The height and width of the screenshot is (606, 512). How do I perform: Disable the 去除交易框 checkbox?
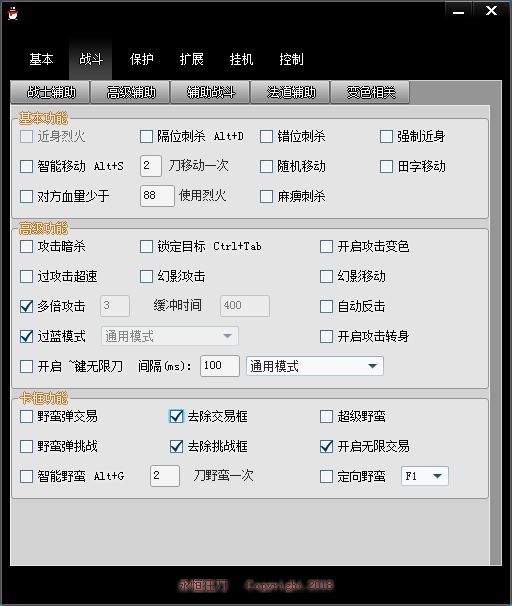coord(176,416)
